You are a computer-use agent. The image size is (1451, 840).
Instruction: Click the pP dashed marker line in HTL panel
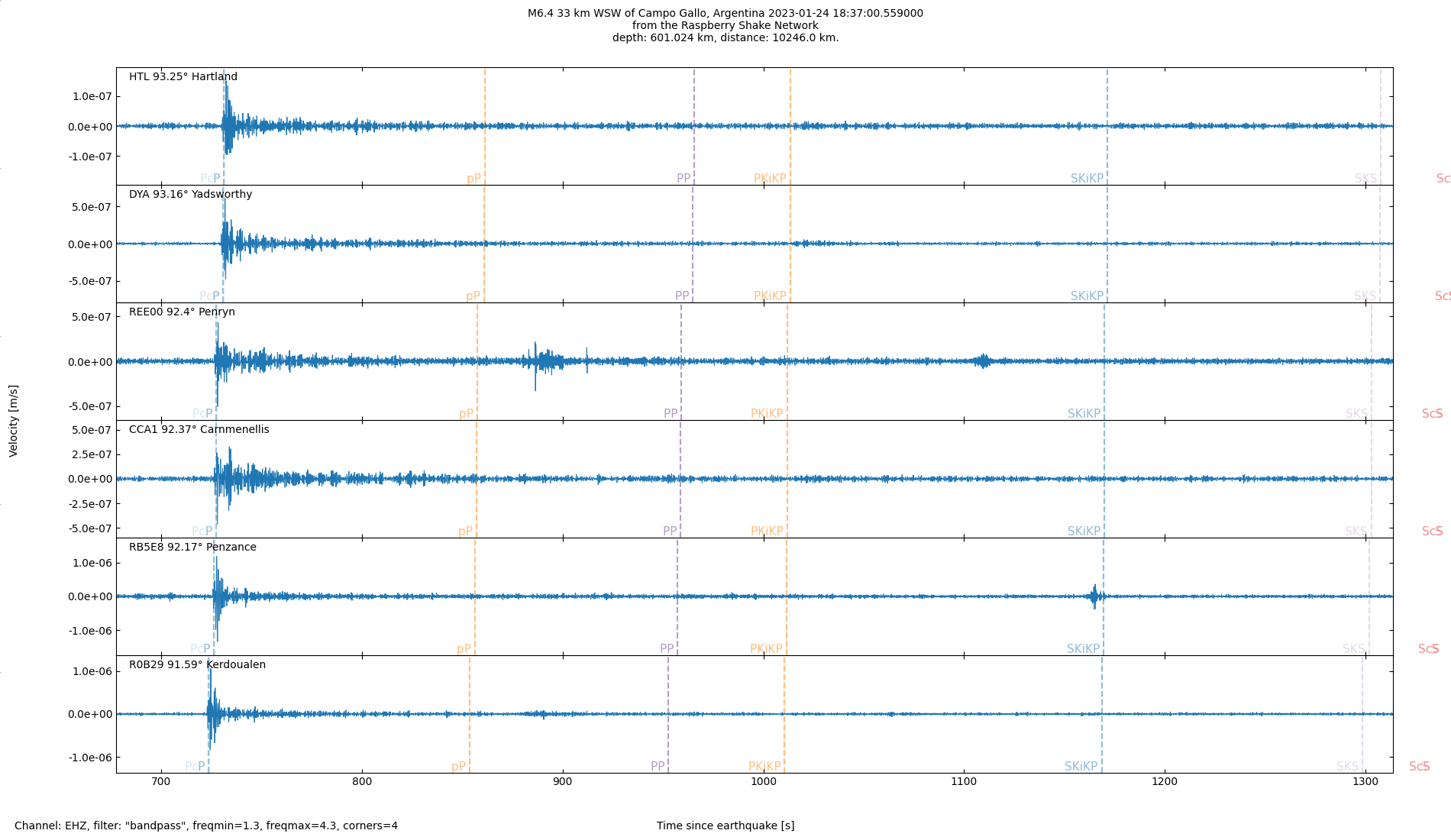click(485, 126)
